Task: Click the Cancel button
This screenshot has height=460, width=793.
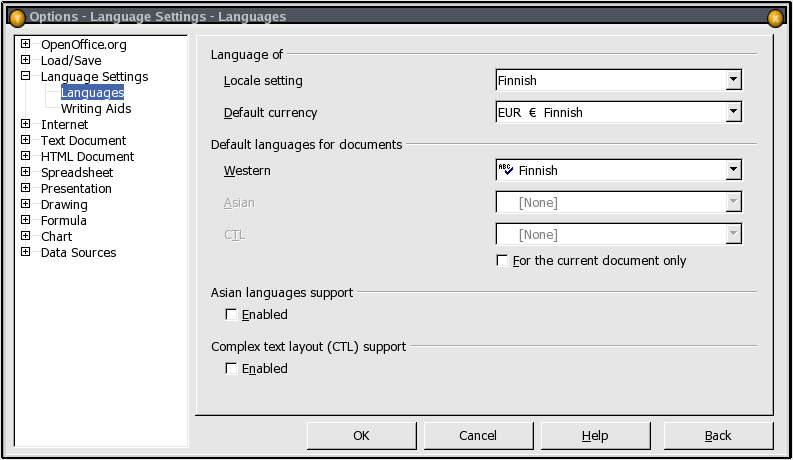Action: tap(478, 436)
